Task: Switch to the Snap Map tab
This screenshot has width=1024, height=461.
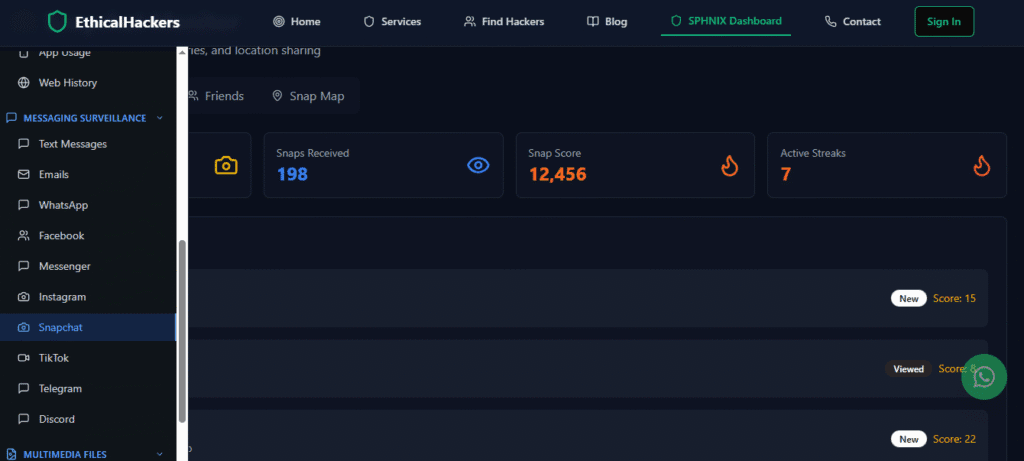Action: point(308,96)
